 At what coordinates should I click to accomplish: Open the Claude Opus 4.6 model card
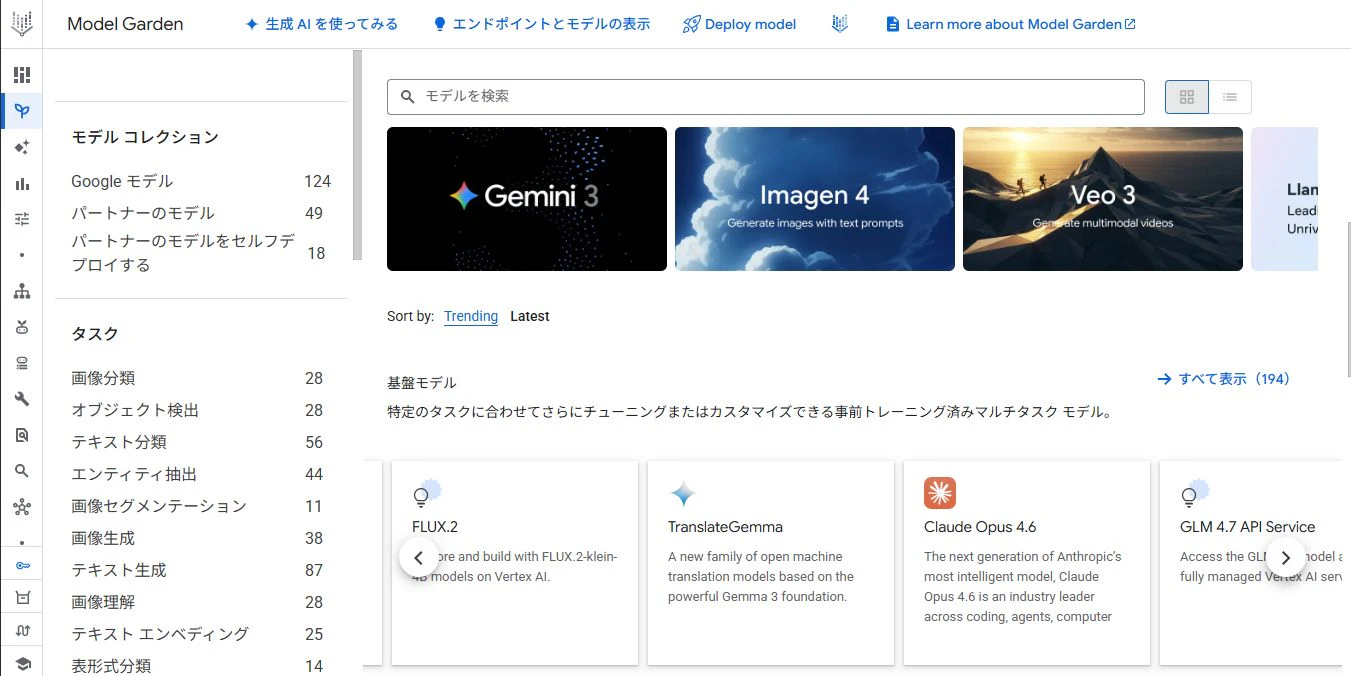click(x=1027, y=563)
